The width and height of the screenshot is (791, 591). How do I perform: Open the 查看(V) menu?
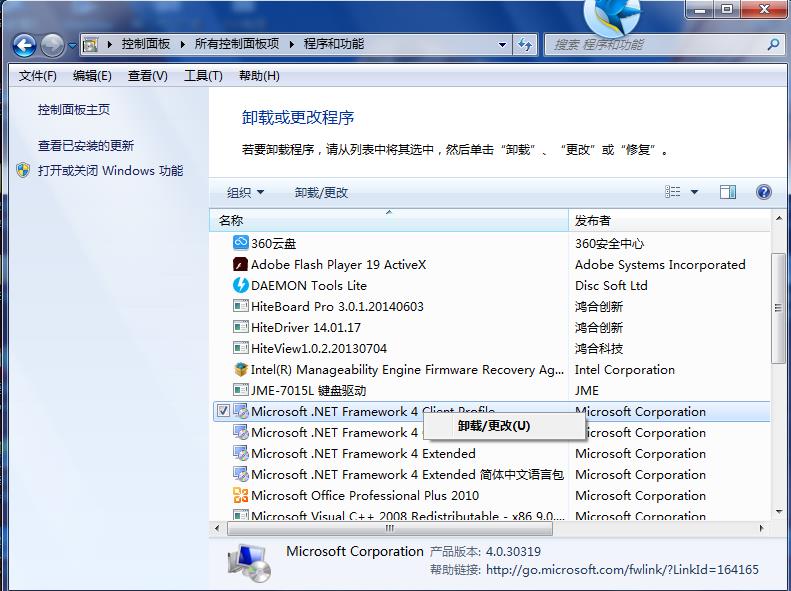[x=147, y=76]
